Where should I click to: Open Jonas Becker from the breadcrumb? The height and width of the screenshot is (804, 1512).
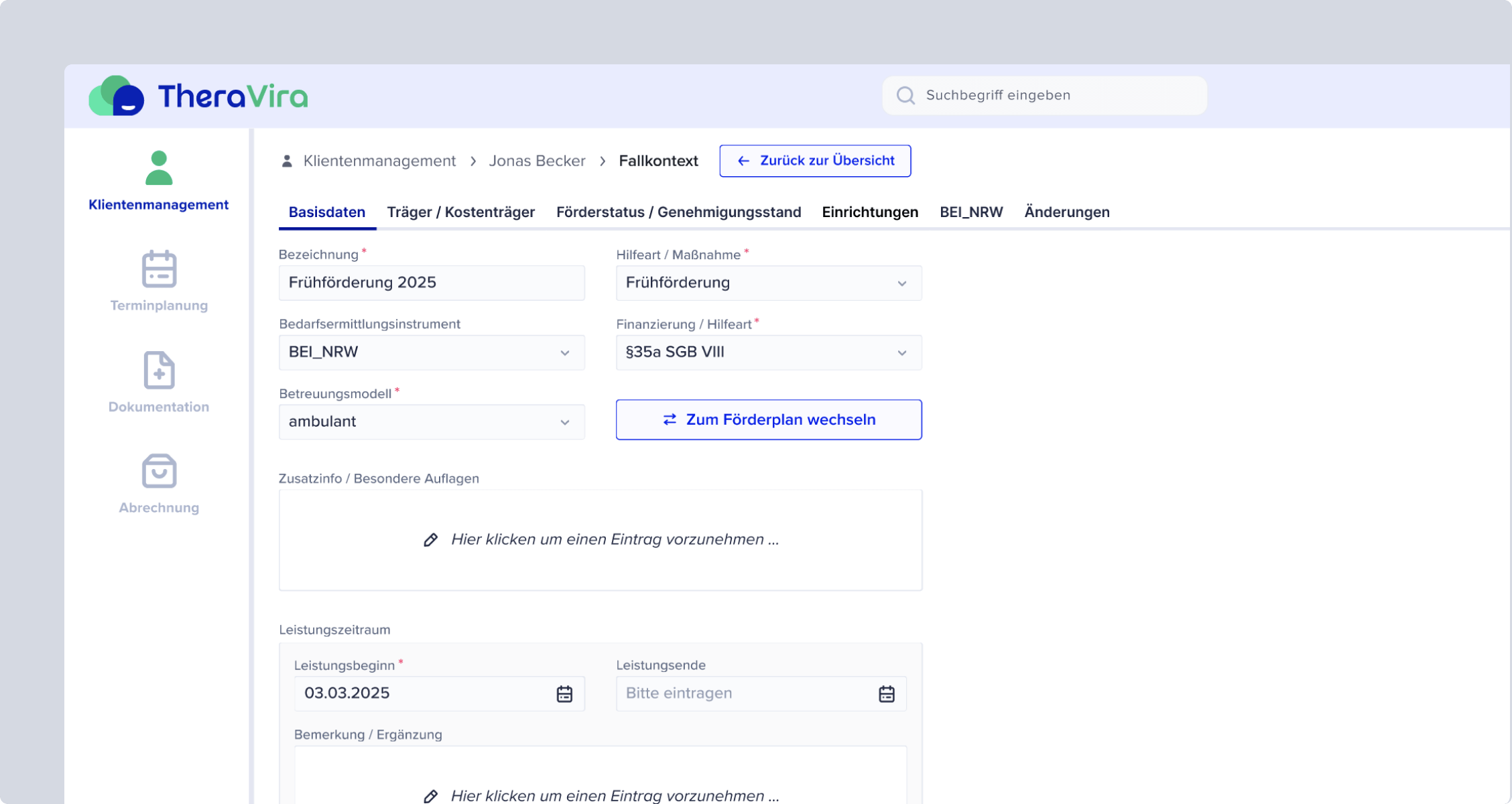(x=537, y=161)
